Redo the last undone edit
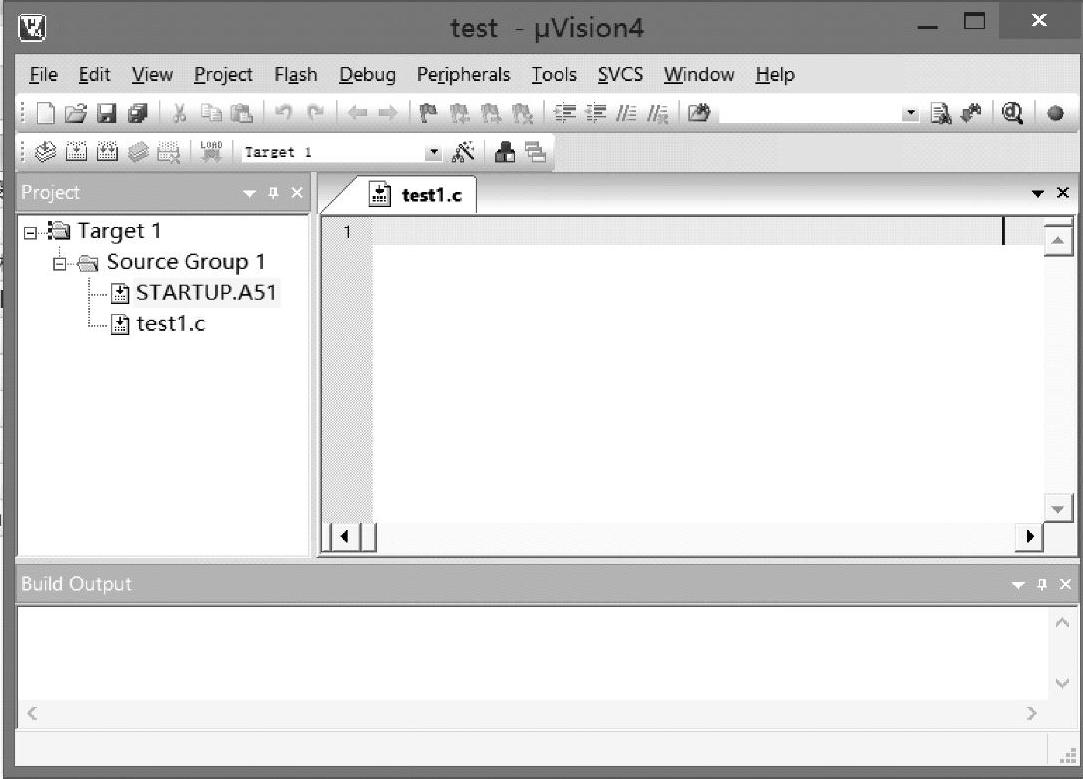This screenshot has height=779, width=1083. pyautogui.click(x=316, y=112)
